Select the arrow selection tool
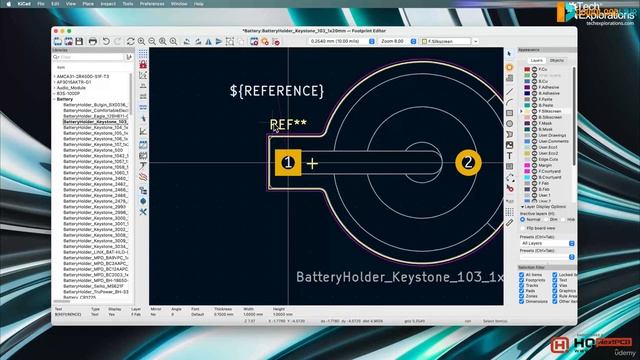The image size is (640, 360). [509, 53]
